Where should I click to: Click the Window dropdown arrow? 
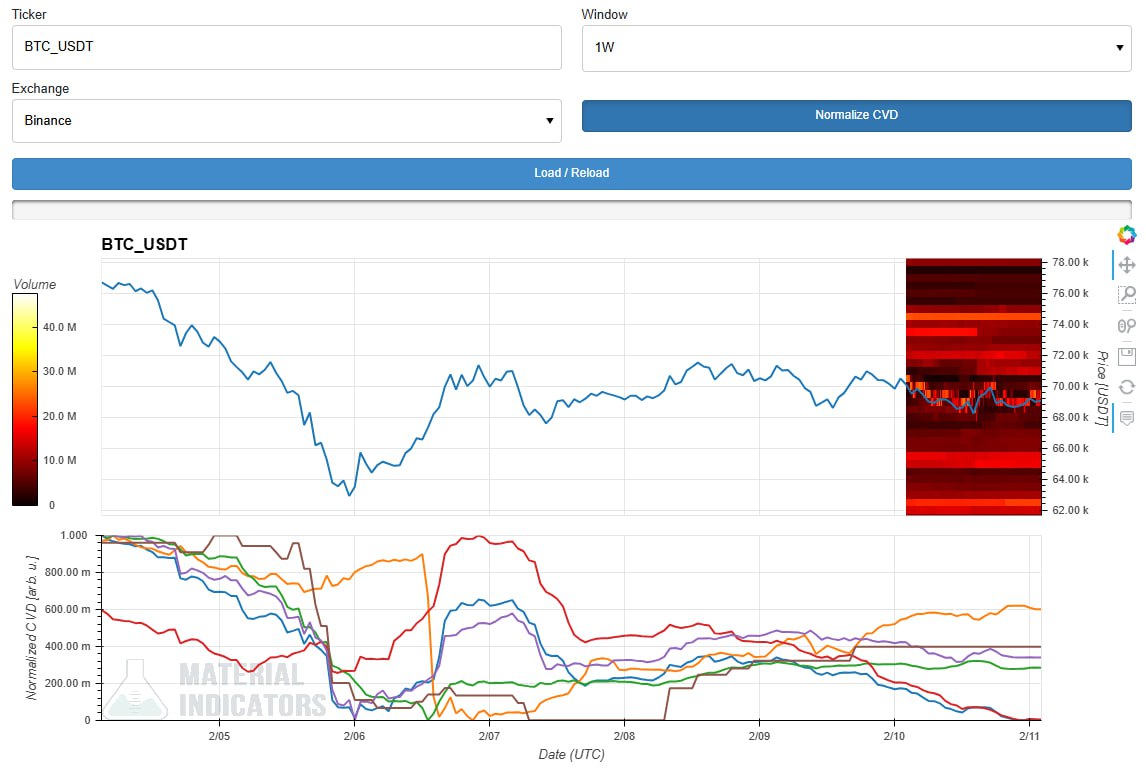pos(1119,47)
